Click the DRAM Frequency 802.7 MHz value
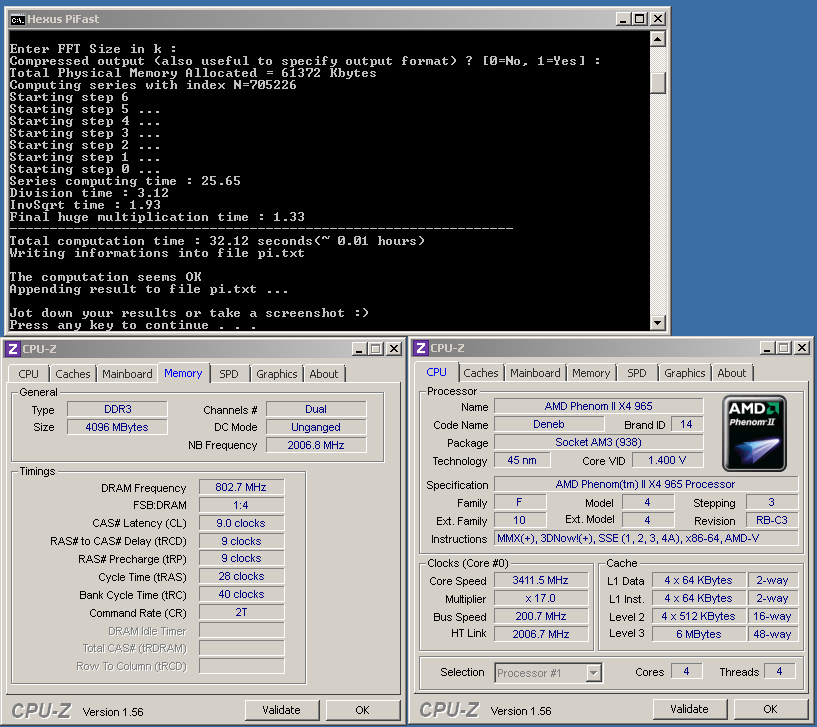The height and width of the screenshot is (727, 817). [x=241, y=487]
